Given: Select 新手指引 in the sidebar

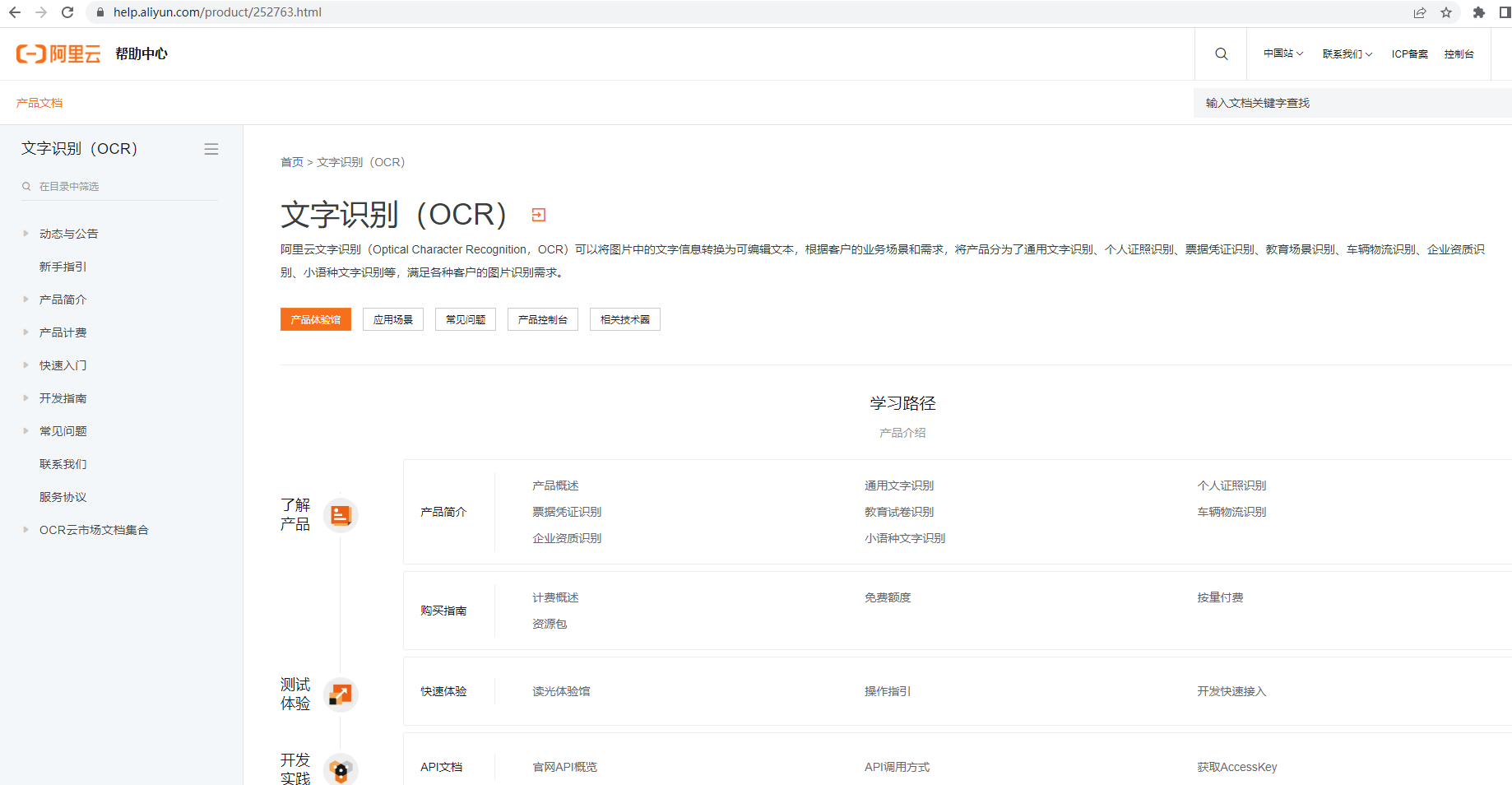Looking at the screenshot, I should (63, 267).
